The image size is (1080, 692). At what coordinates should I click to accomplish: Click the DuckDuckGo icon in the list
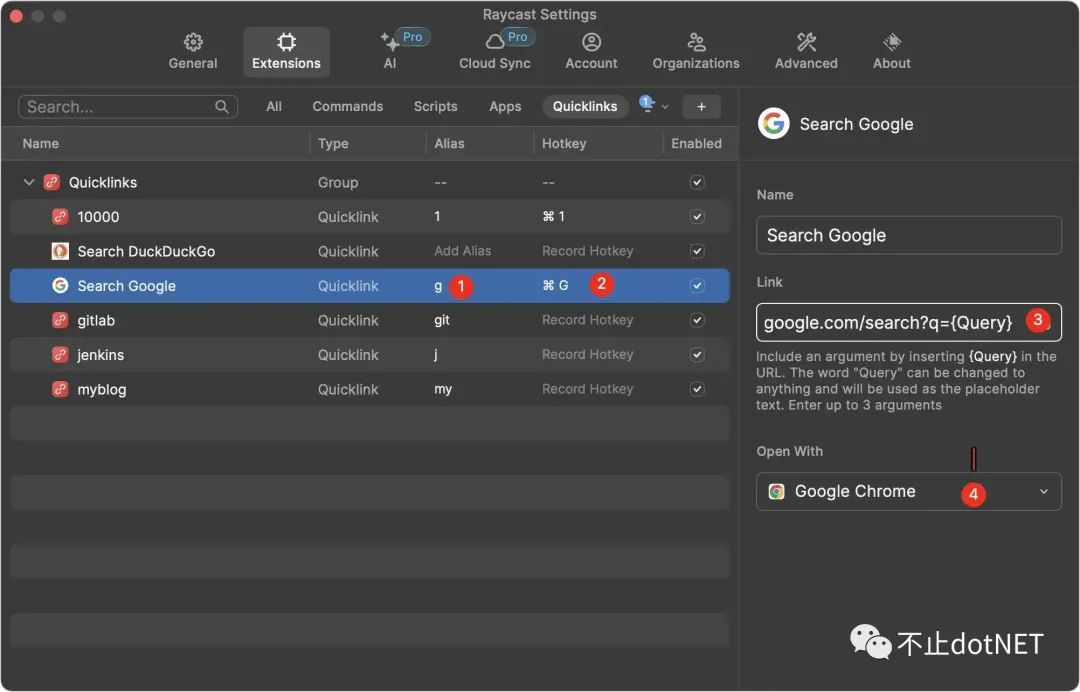click(61, 251)
